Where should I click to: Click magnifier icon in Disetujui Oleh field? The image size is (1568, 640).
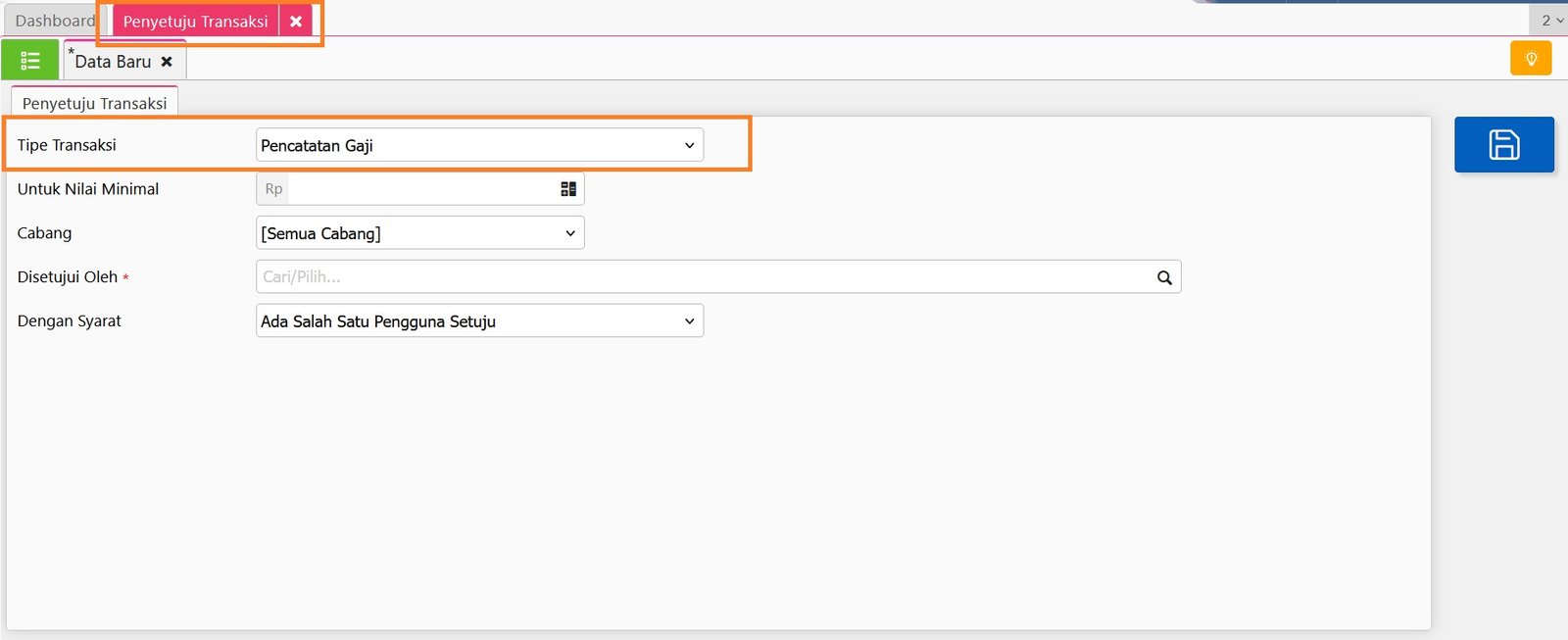[1164, 277]
